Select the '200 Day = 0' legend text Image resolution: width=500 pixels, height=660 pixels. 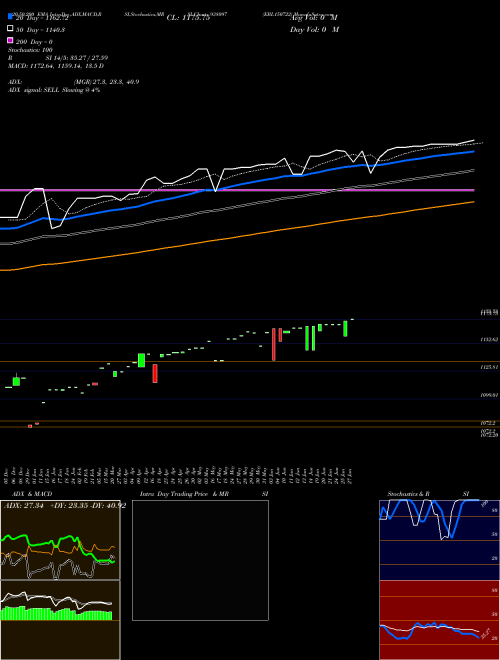[x=35, y=42]
